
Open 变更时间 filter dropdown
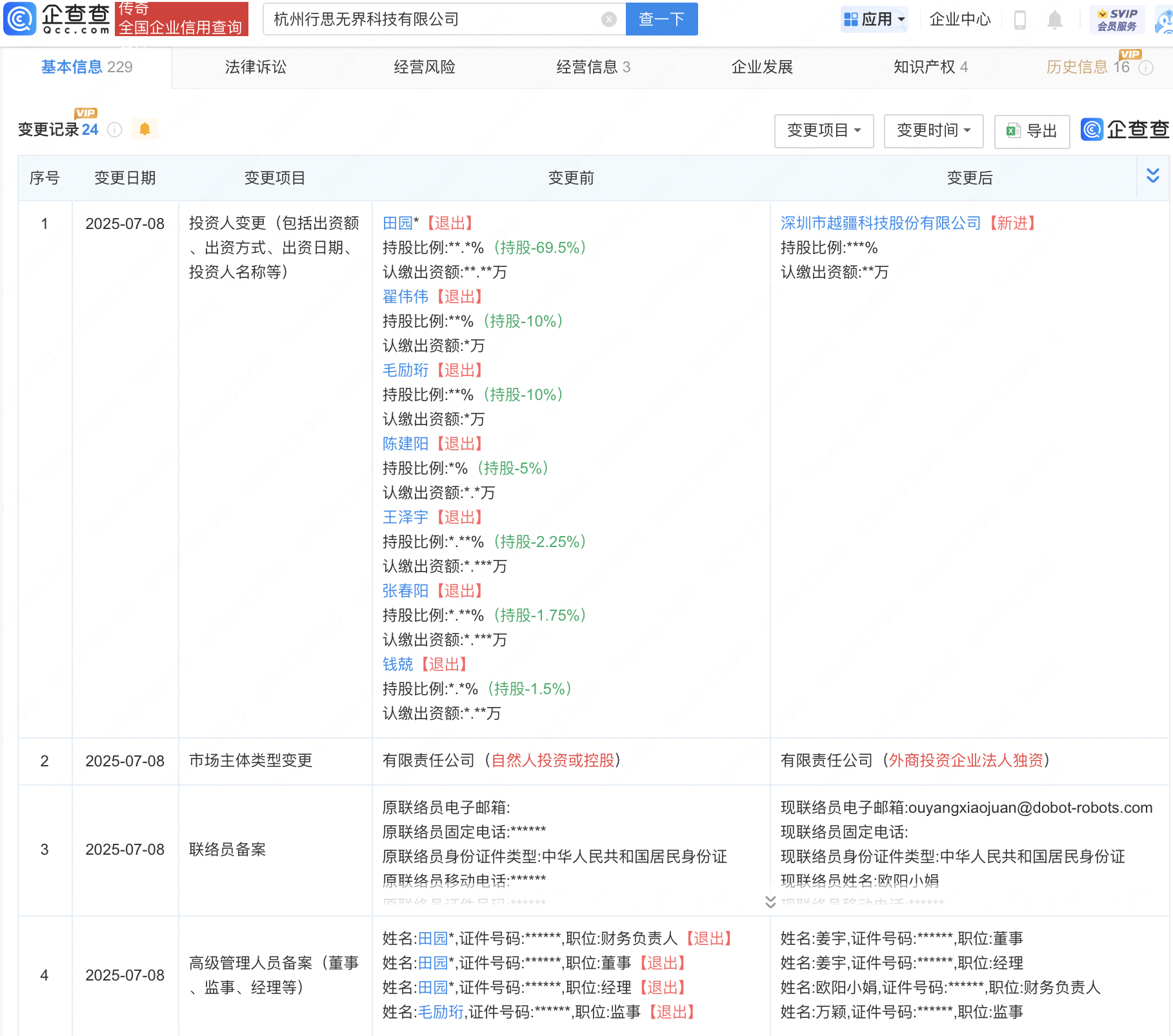coord(934,131)
